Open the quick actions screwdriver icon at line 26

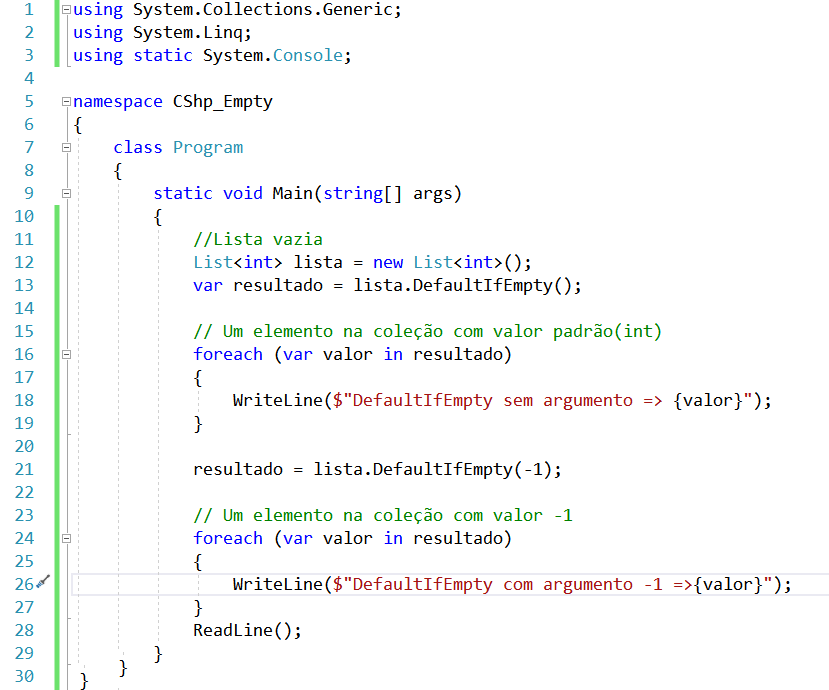pos(43,582)
